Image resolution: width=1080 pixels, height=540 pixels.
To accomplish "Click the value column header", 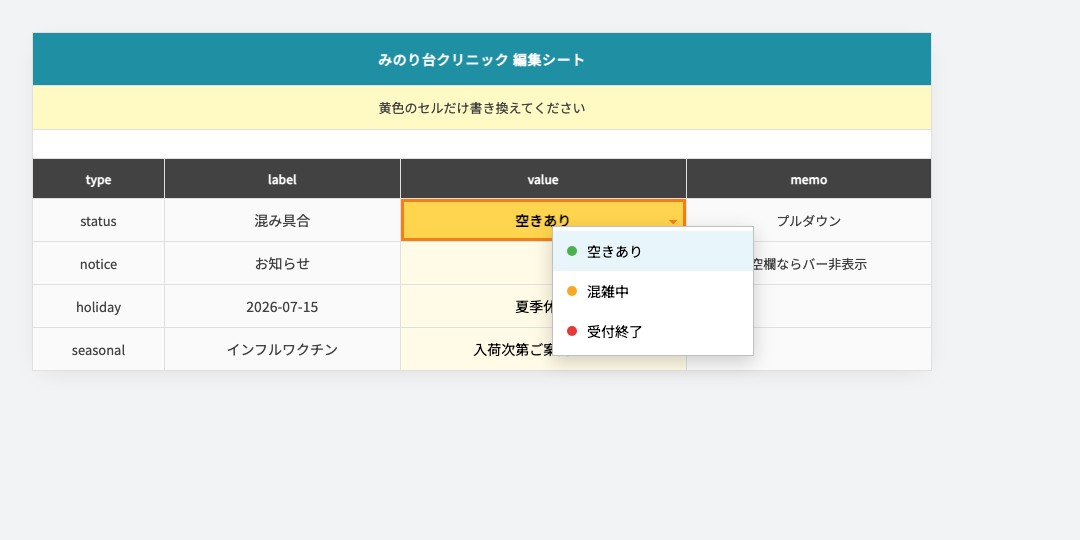I will [543, 179].
